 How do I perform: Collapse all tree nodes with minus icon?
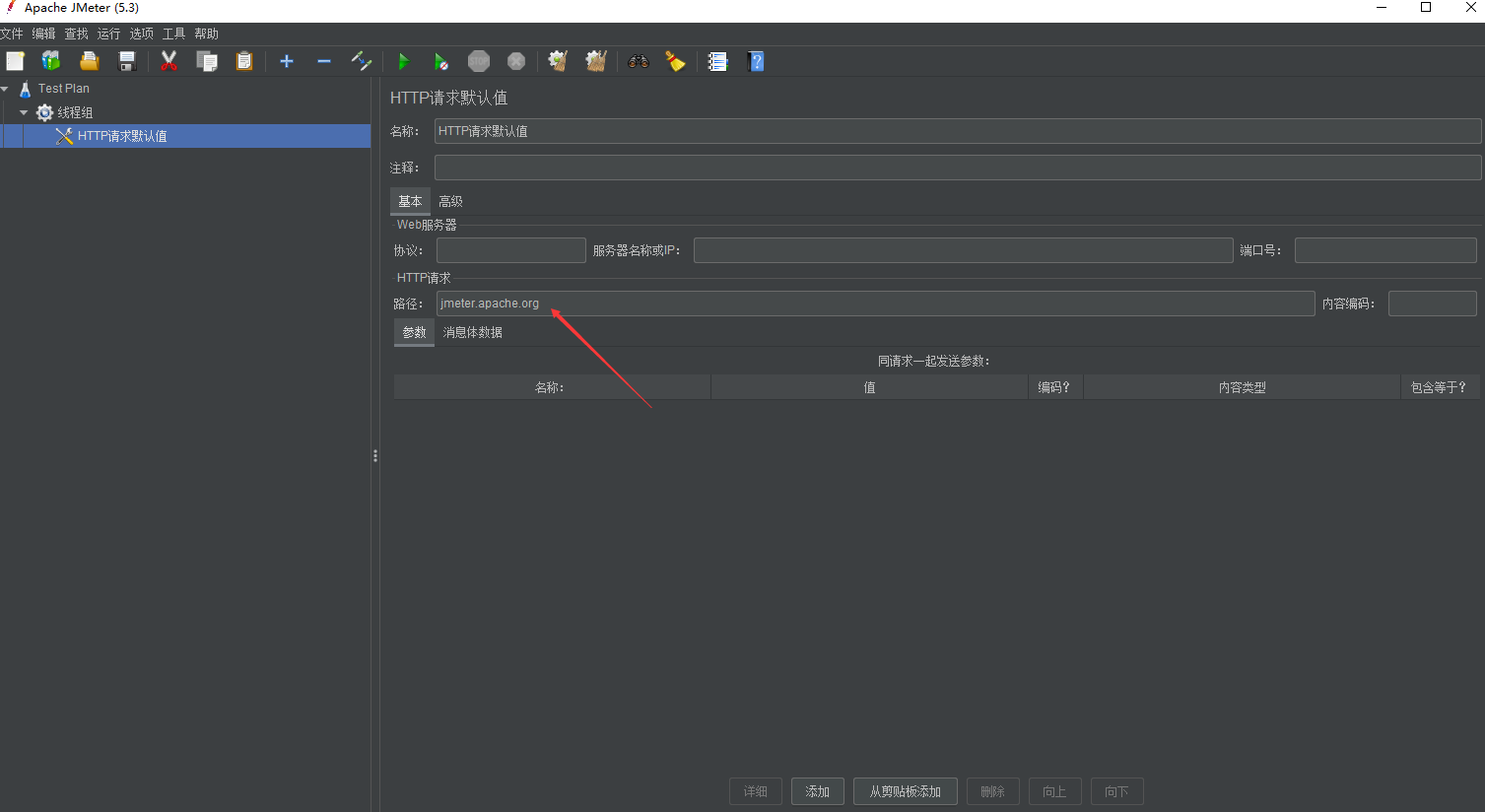[x=324, y=61]
